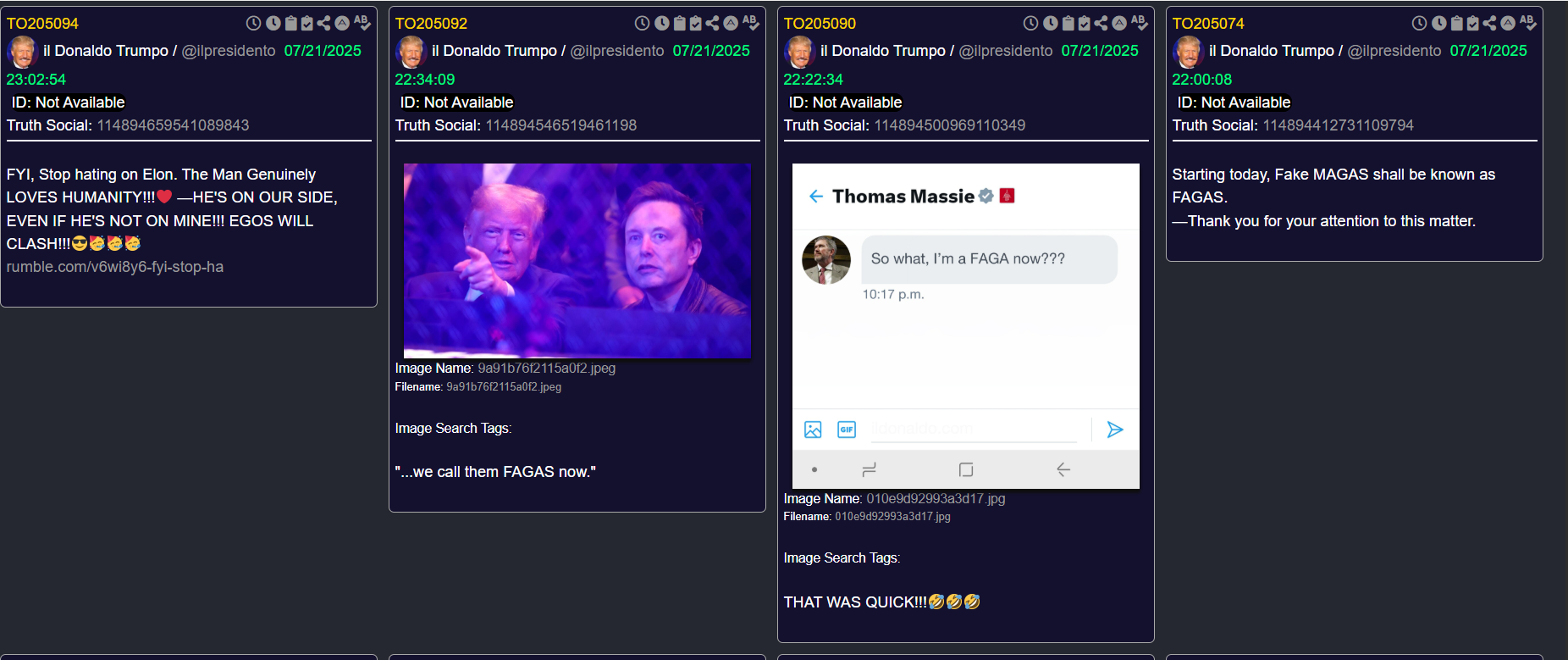Viewport: 1568px width, 660px height.
Task: Share post TO205094 via the share icon
Action: coord(323,23)
